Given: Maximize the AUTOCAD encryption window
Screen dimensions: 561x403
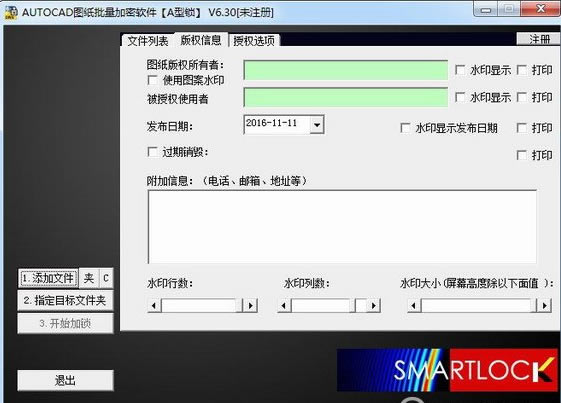Looking at the screenshot, I should 509,9.
